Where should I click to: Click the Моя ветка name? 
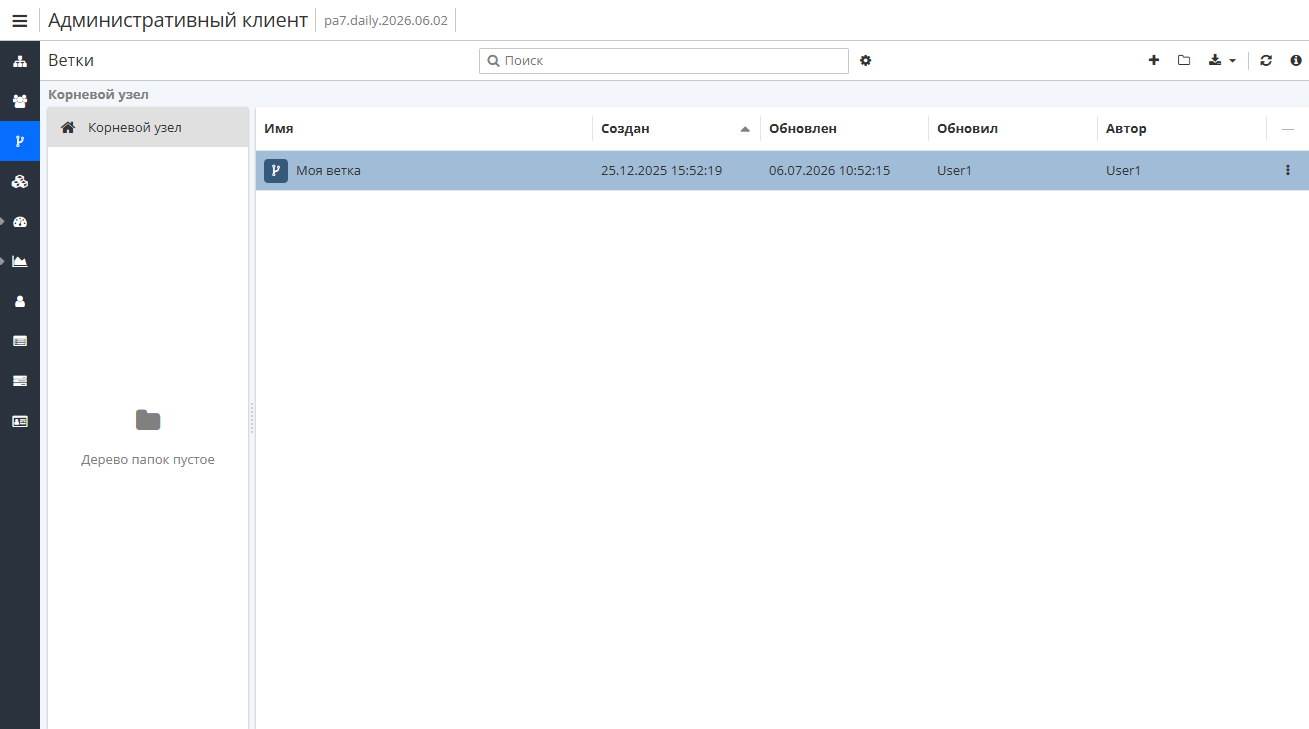click(x=328, y=171)
